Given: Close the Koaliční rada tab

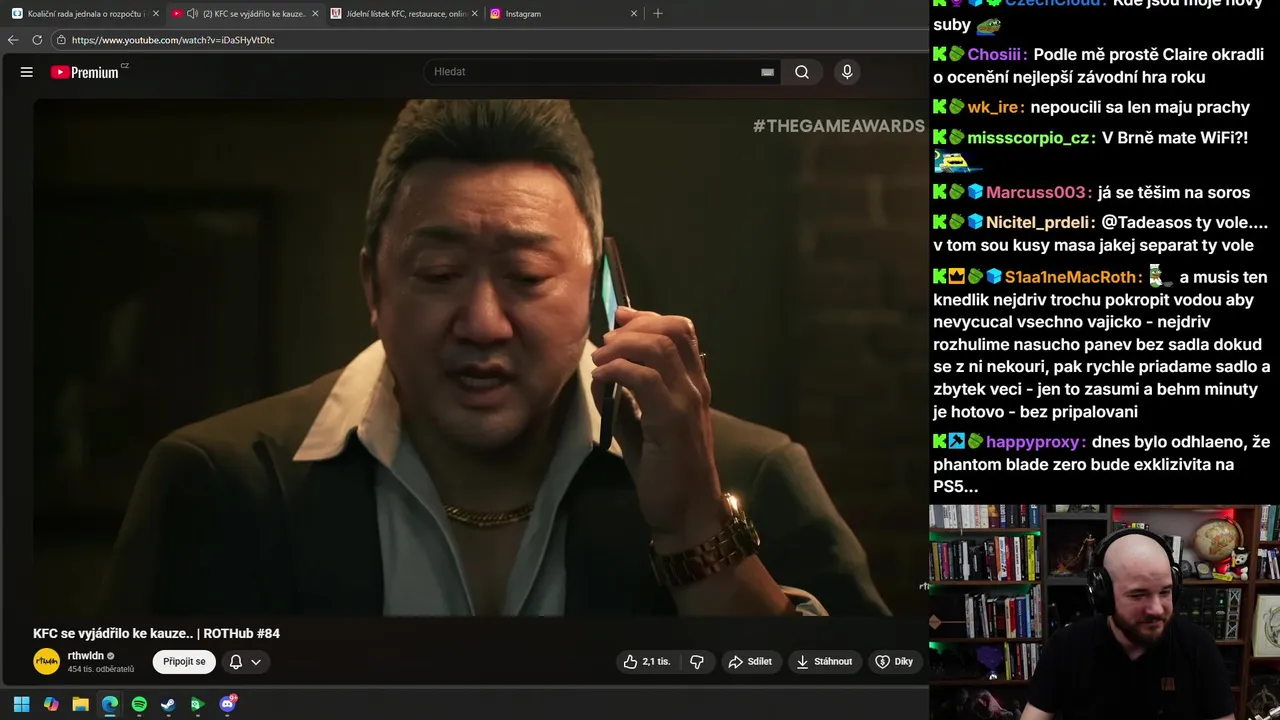Looking at the screenshot, I should pyautogui.click(x=156, y=14).
